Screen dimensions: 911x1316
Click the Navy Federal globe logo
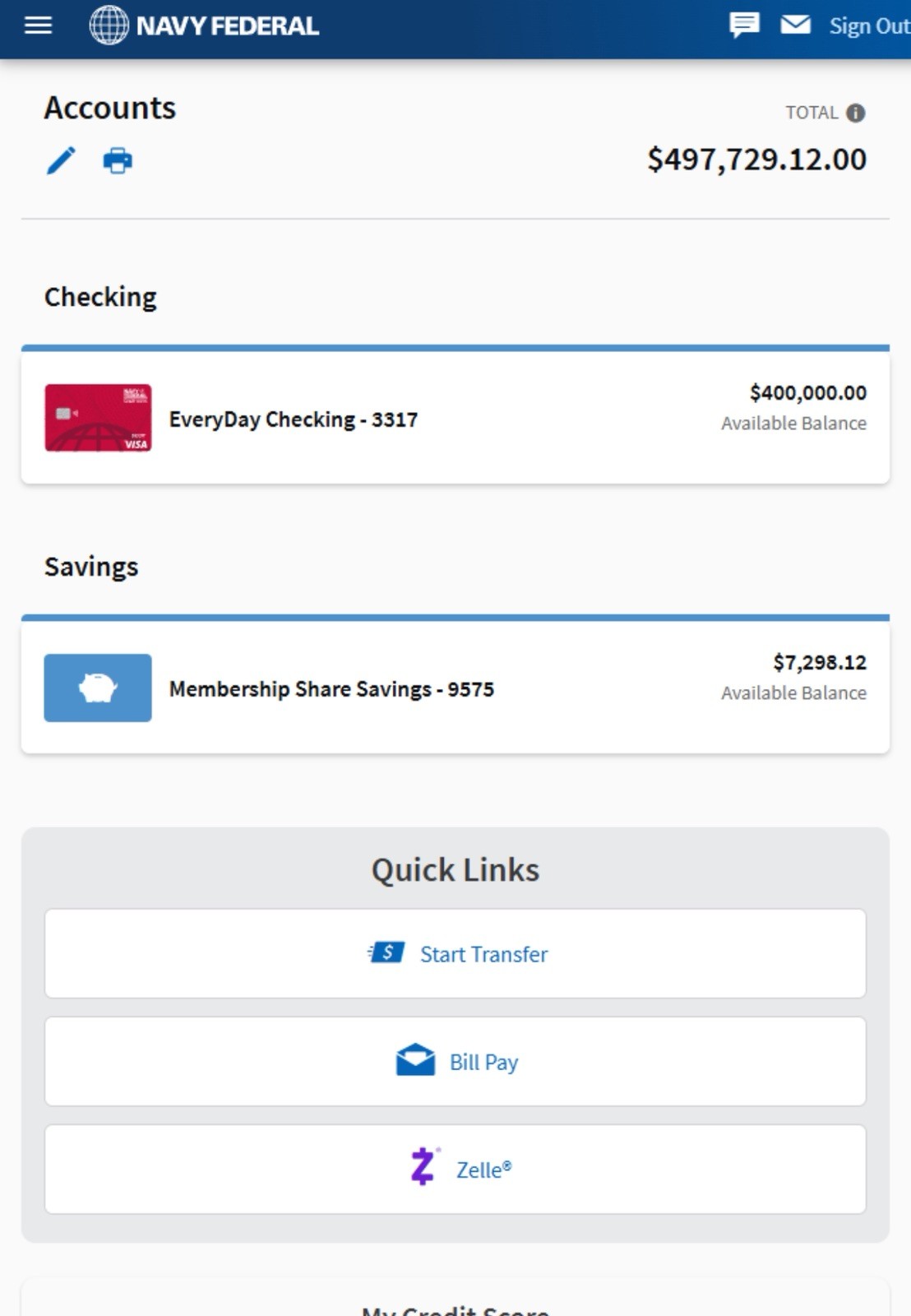point(109,25)
